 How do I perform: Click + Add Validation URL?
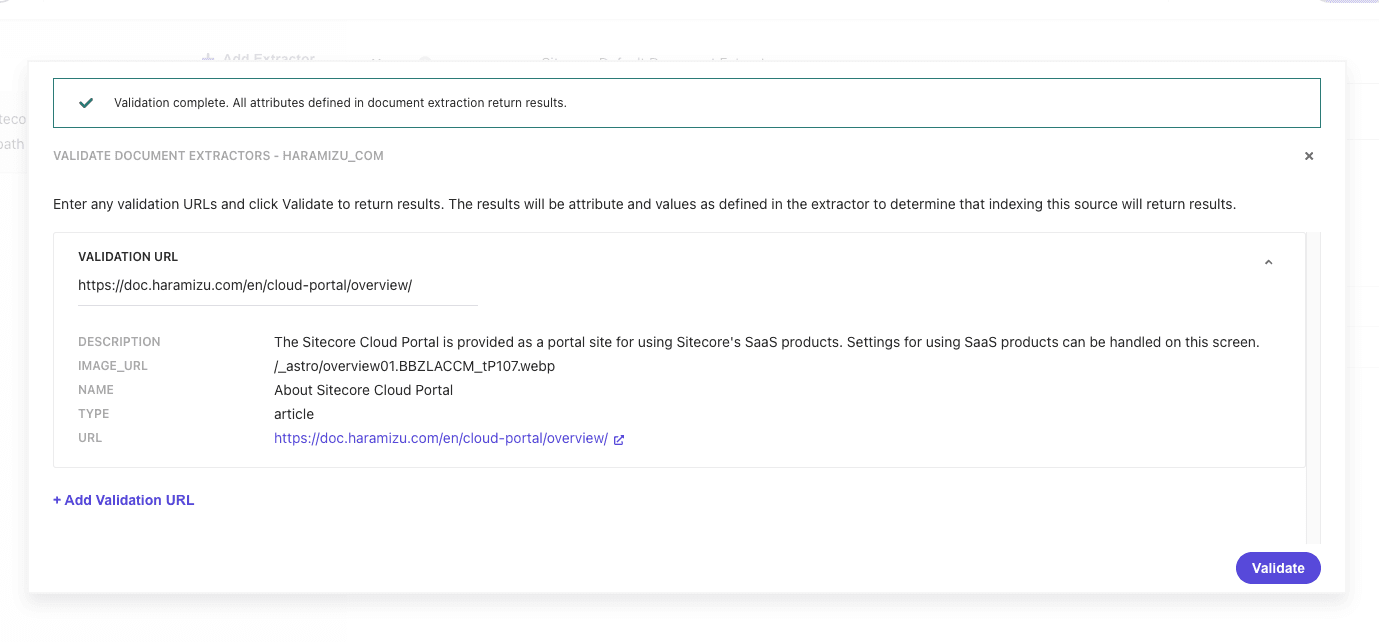(x=123, y=500)
